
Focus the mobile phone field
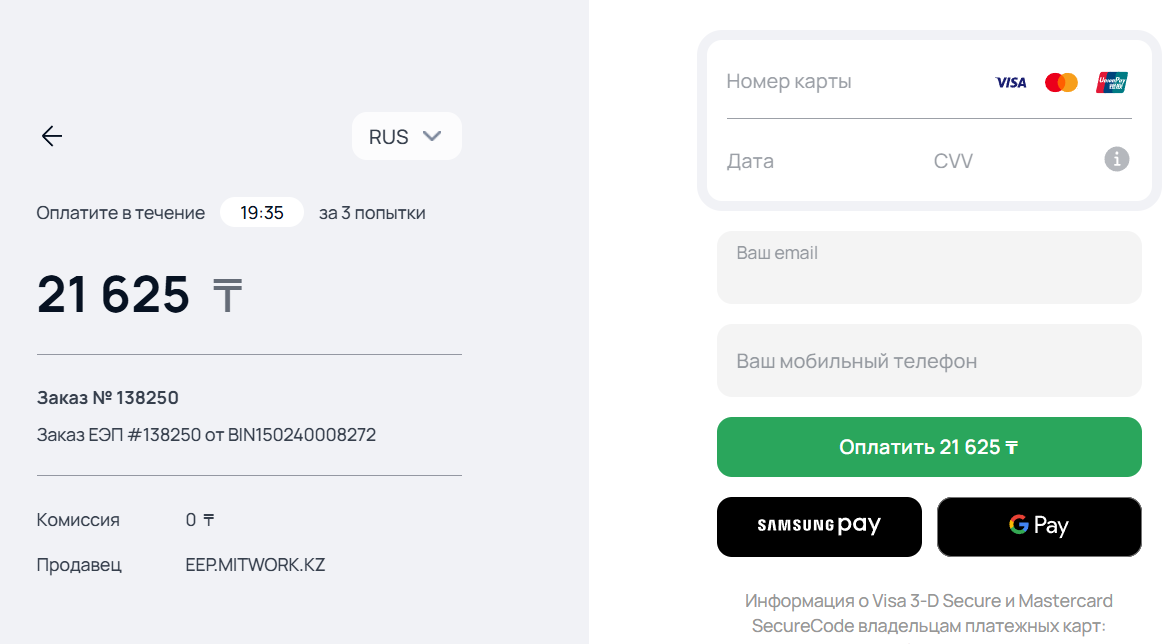point(928,361)
